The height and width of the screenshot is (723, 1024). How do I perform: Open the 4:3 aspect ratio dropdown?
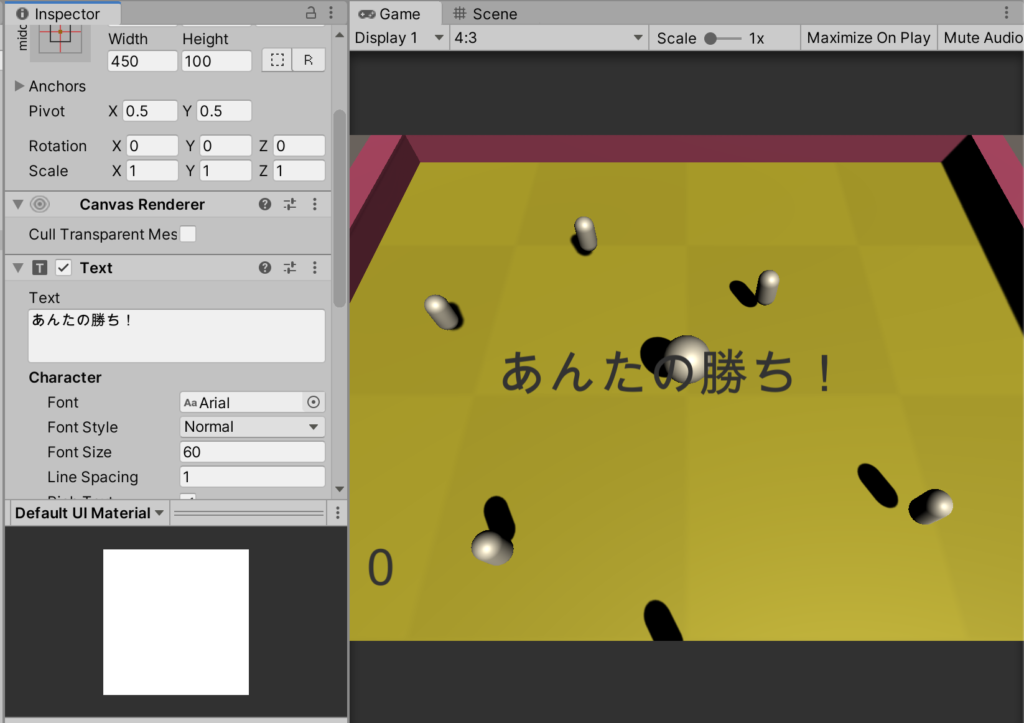click(x=549, y=38)
